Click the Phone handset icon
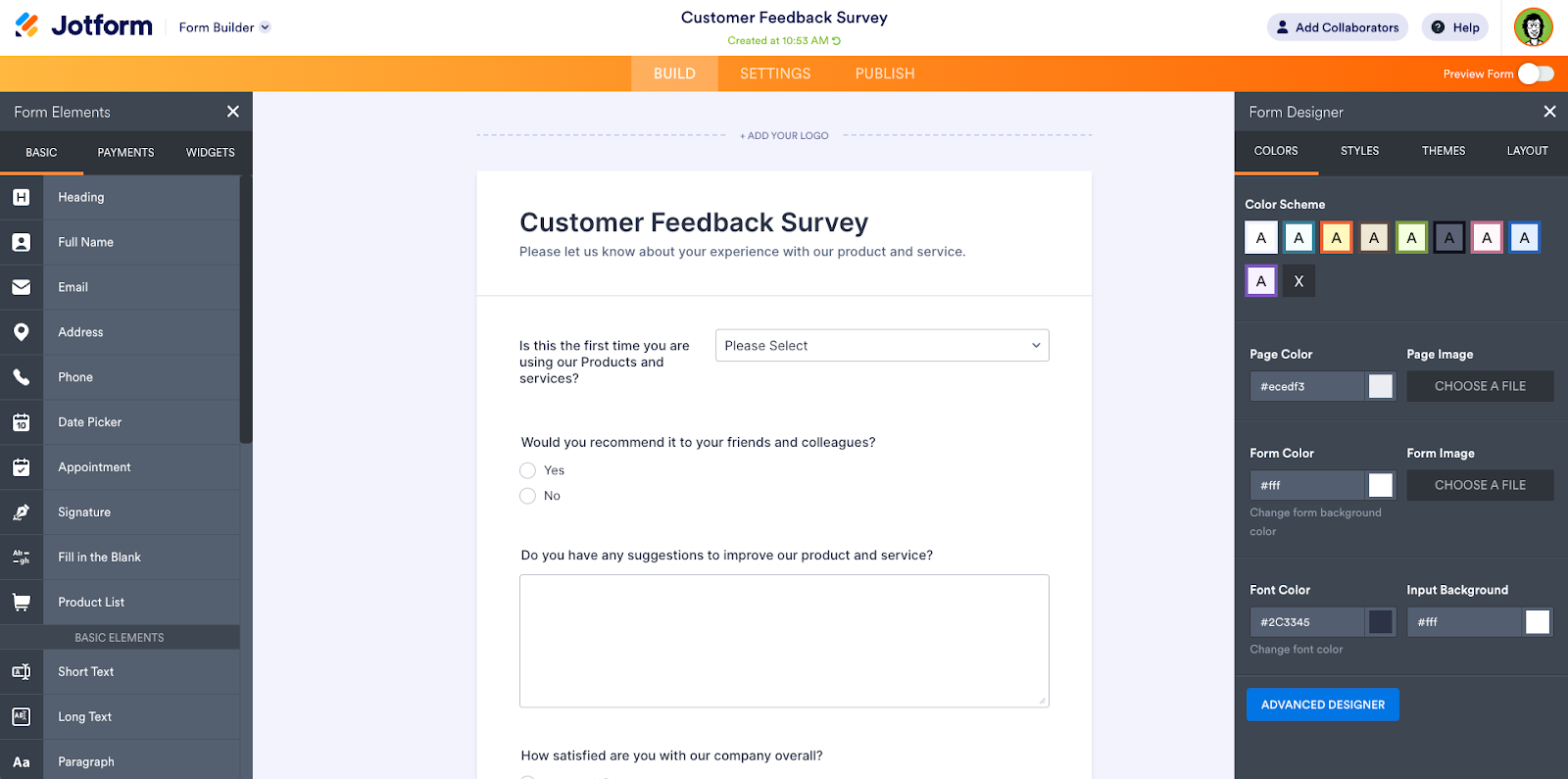 coord(22,377)
